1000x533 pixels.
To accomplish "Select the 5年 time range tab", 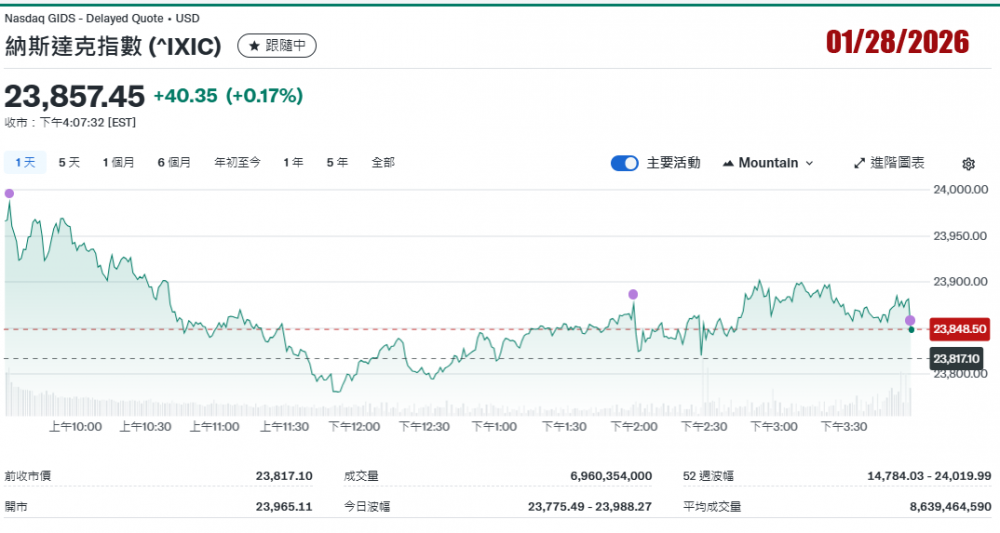I will [337, 162].
